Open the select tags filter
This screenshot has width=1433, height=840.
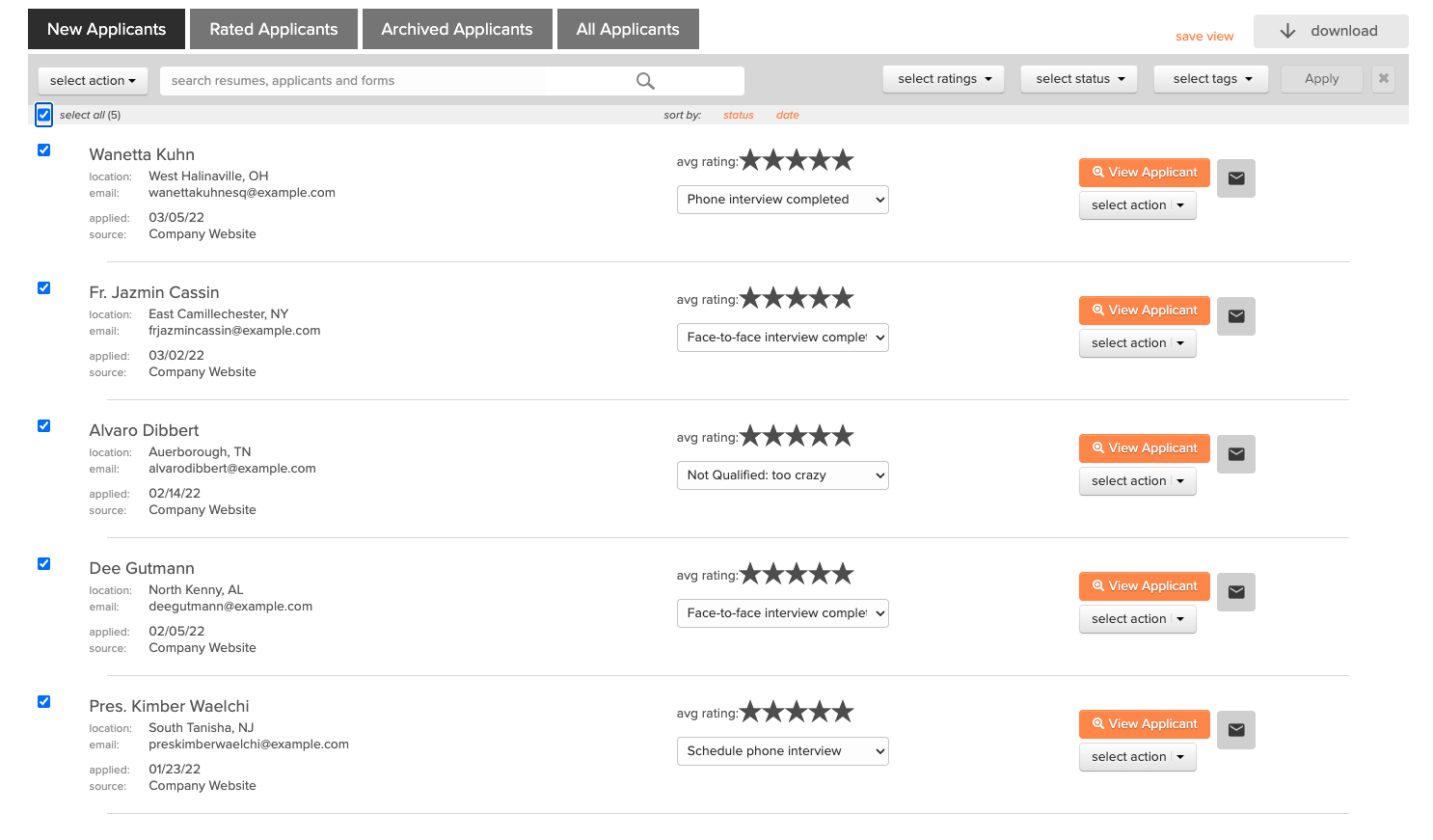(1211, 79)
